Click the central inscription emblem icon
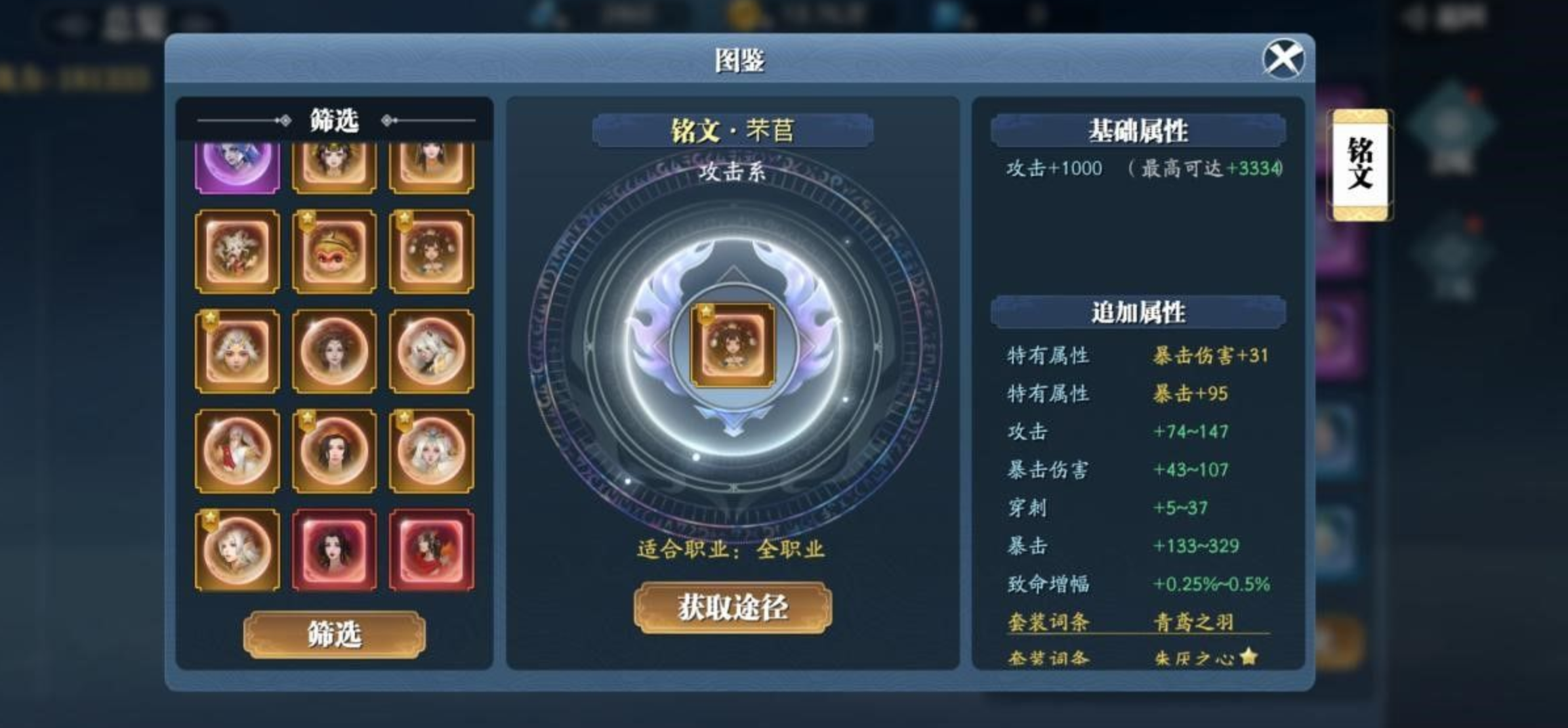The width and height of the screenshot is (1568, 728). [x=733, y=345]
